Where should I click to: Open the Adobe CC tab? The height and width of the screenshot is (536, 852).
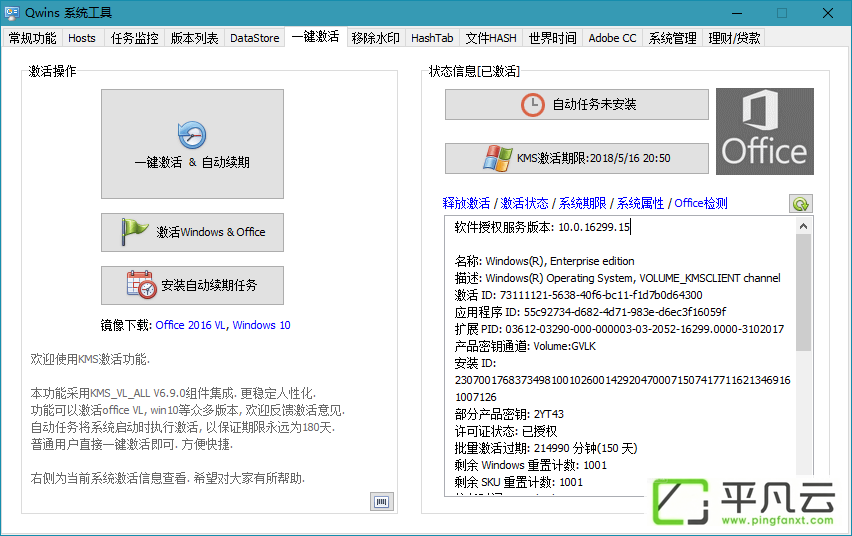pyautogui.click(x=612, y=38)
